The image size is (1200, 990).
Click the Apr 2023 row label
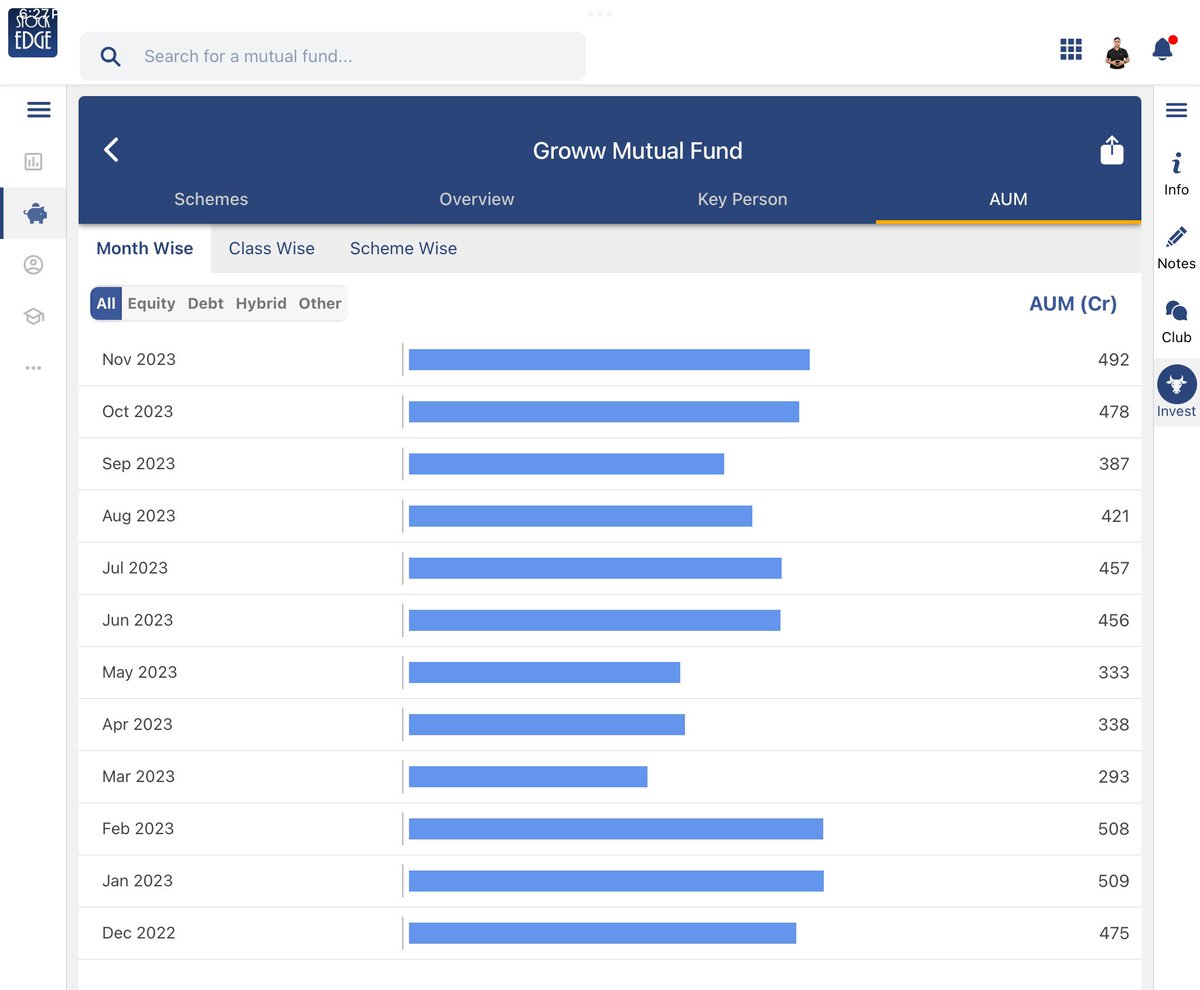tap(138, 724)
